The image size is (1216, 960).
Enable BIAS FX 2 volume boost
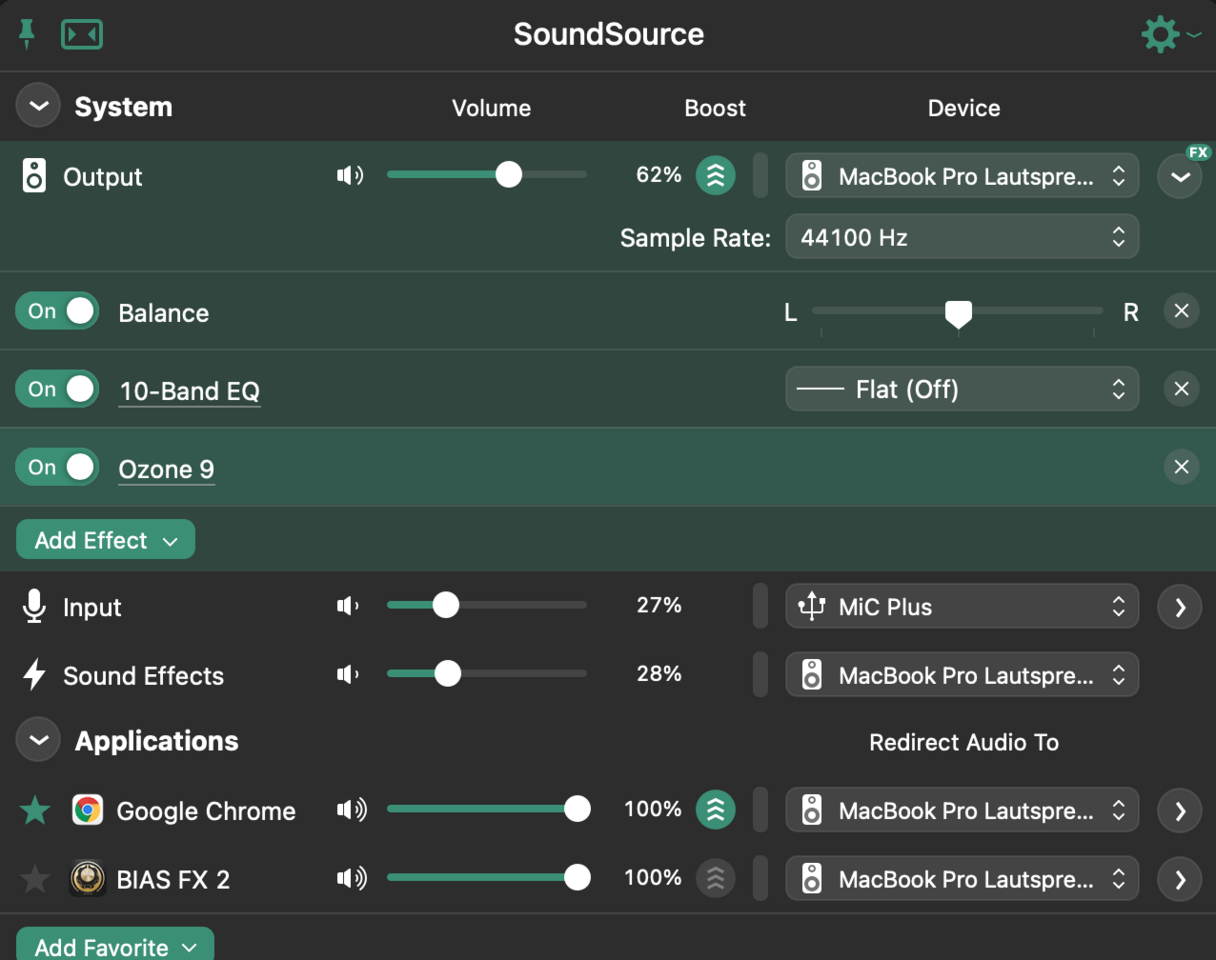point(716,879)
